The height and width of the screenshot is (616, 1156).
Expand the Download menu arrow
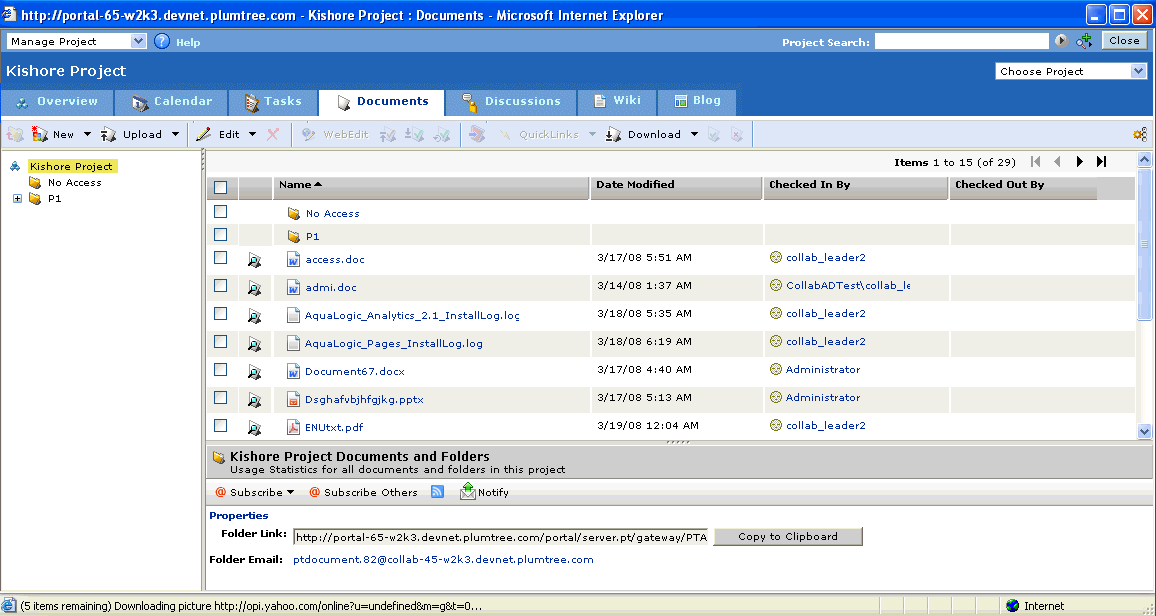coord(694,134)
